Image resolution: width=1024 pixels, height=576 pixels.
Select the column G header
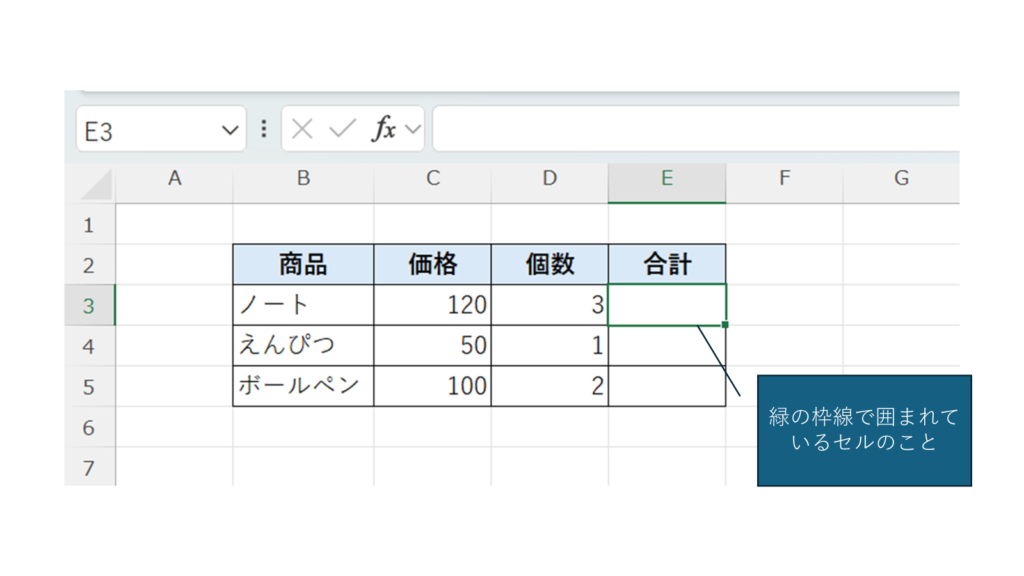pos(901,179)
